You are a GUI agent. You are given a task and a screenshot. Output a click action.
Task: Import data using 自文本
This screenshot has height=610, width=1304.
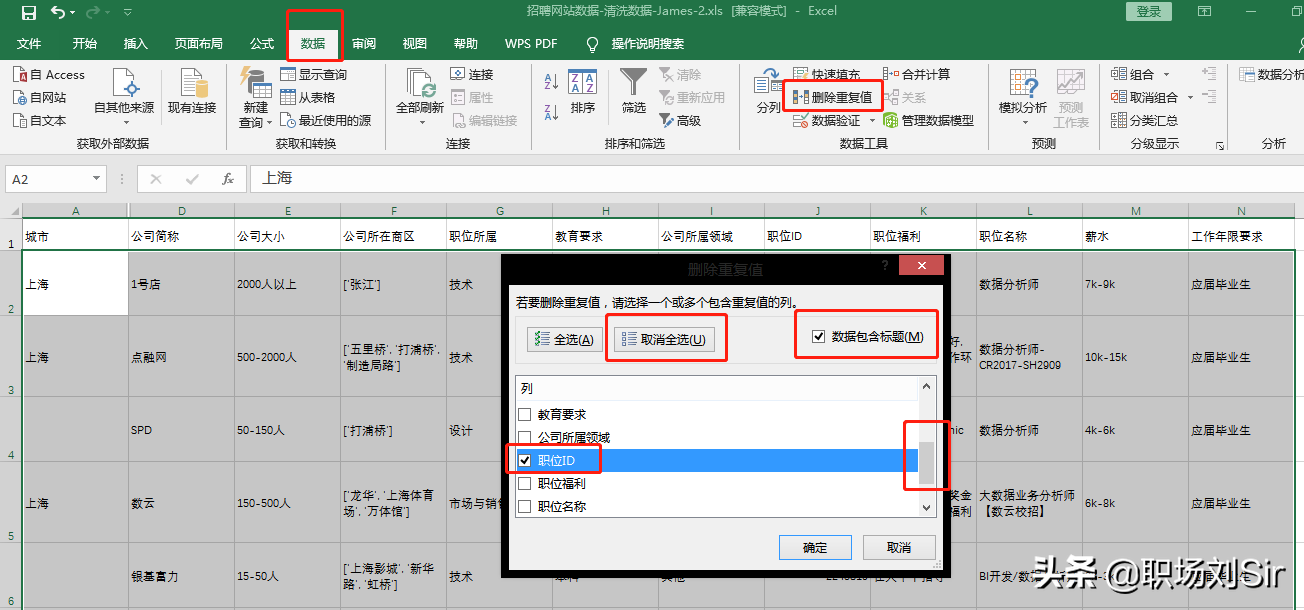point(41,121)
